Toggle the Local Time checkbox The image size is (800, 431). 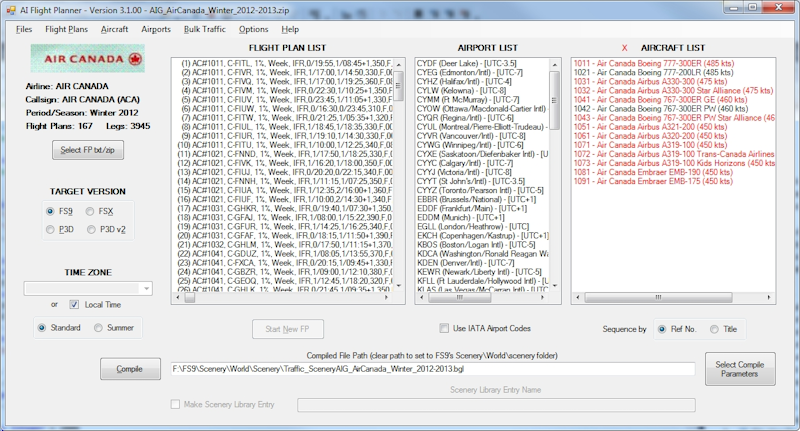74,305
